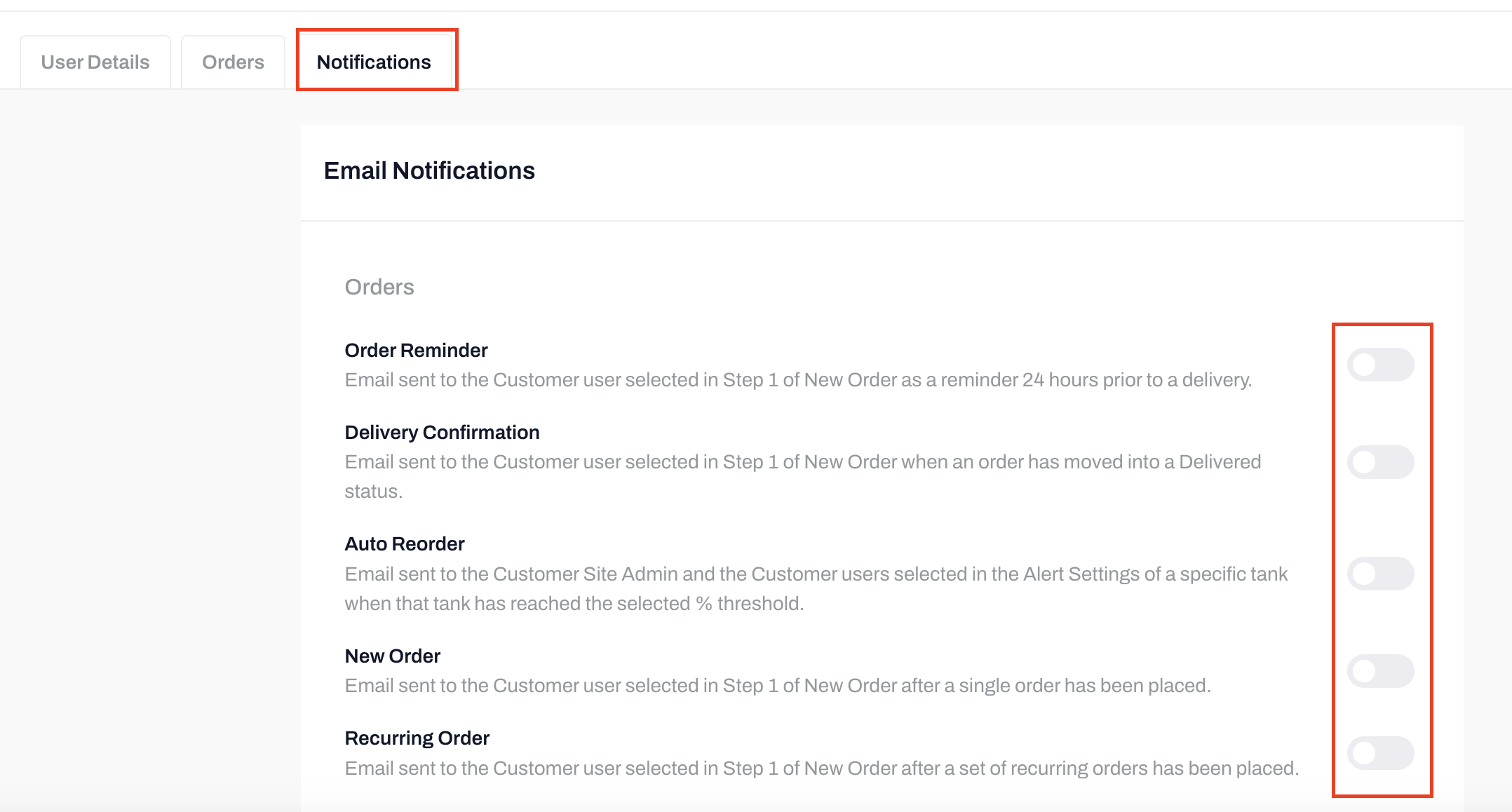Switch on Recurring Order toggle
1512x812 pixels.
point(1380,753)
